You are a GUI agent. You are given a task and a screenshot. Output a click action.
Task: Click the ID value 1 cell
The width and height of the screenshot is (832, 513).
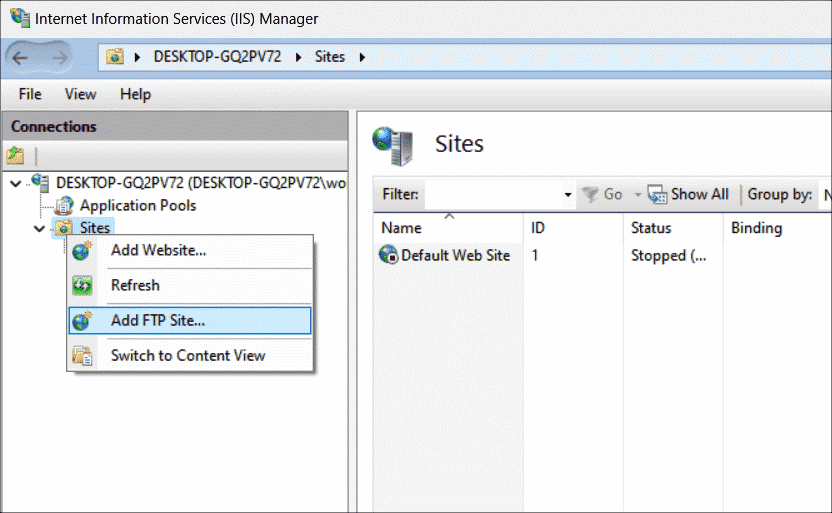point(535,255)
